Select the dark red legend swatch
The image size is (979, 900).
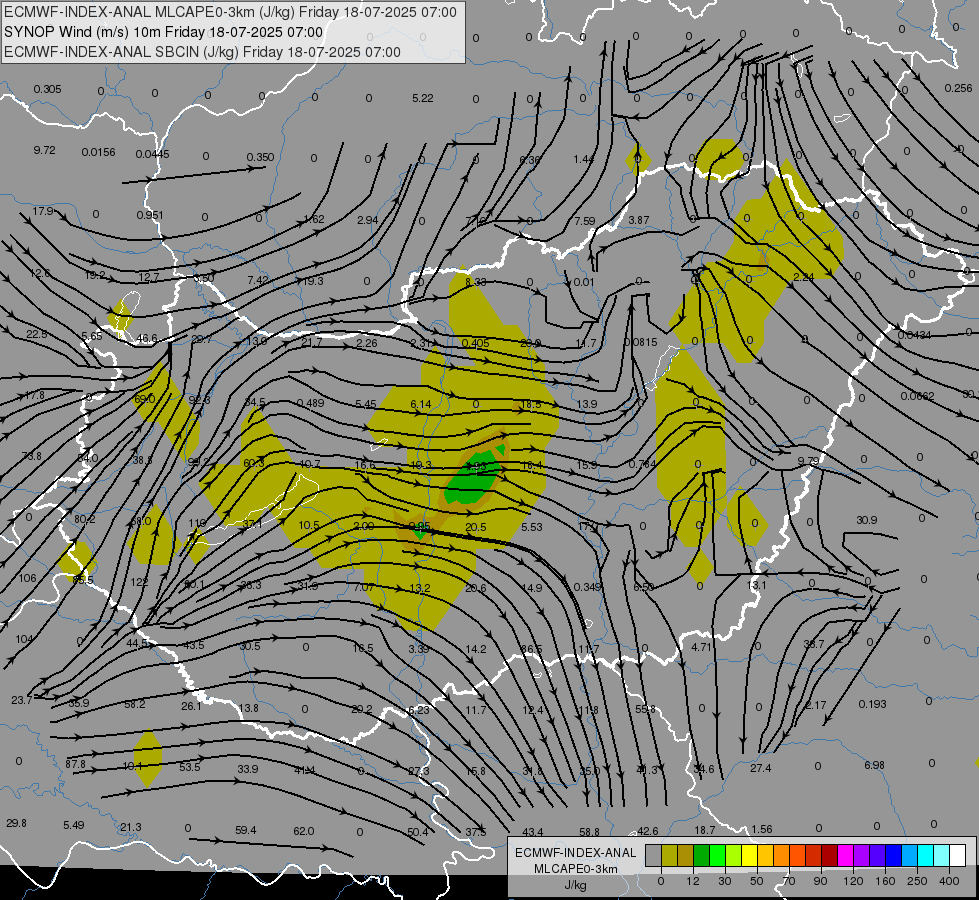pos(829,855)
